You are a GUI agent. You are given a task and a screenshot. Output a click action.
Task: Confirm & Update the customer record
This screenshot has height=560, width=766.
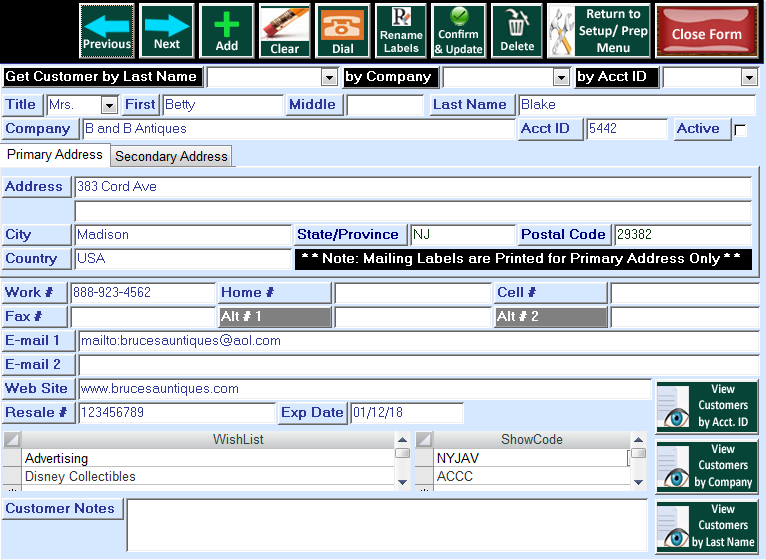459,30
